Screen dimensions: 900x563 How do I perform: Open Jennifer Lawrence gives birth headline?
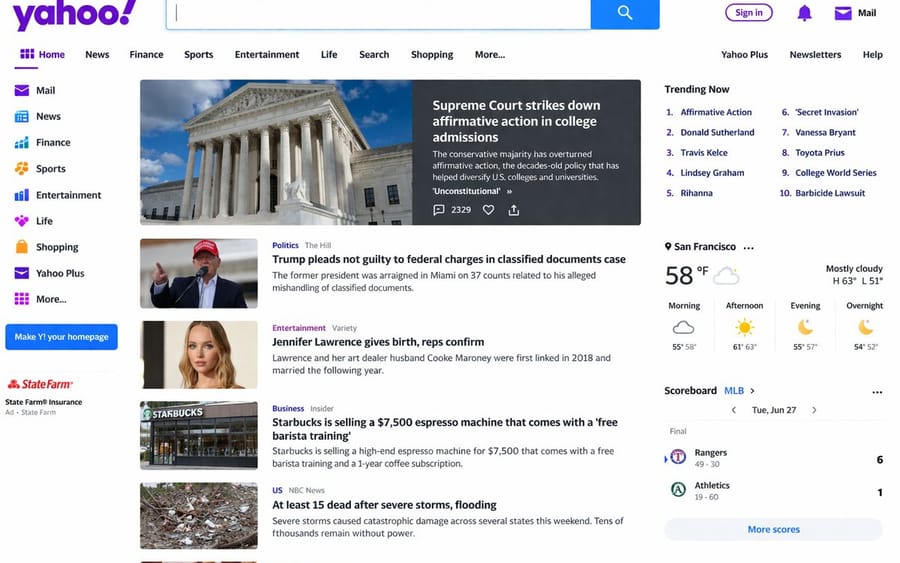click(378, 342)
